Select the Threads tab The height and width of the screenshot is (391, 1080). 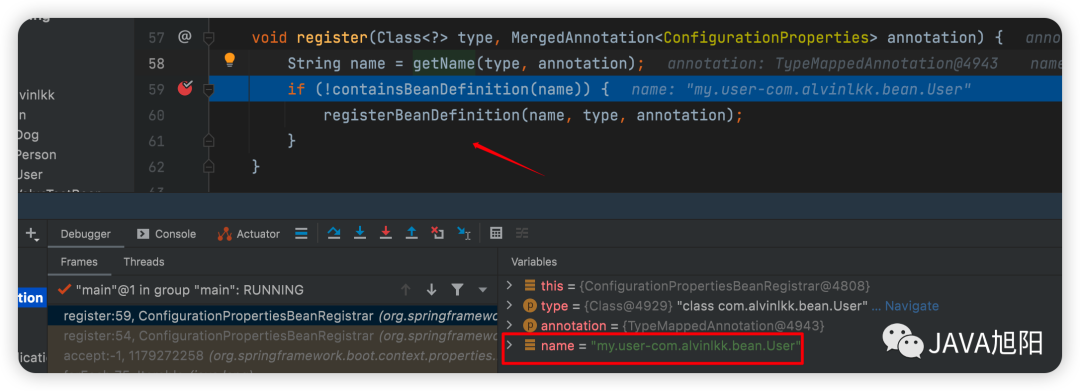click(x=143, y=262)
